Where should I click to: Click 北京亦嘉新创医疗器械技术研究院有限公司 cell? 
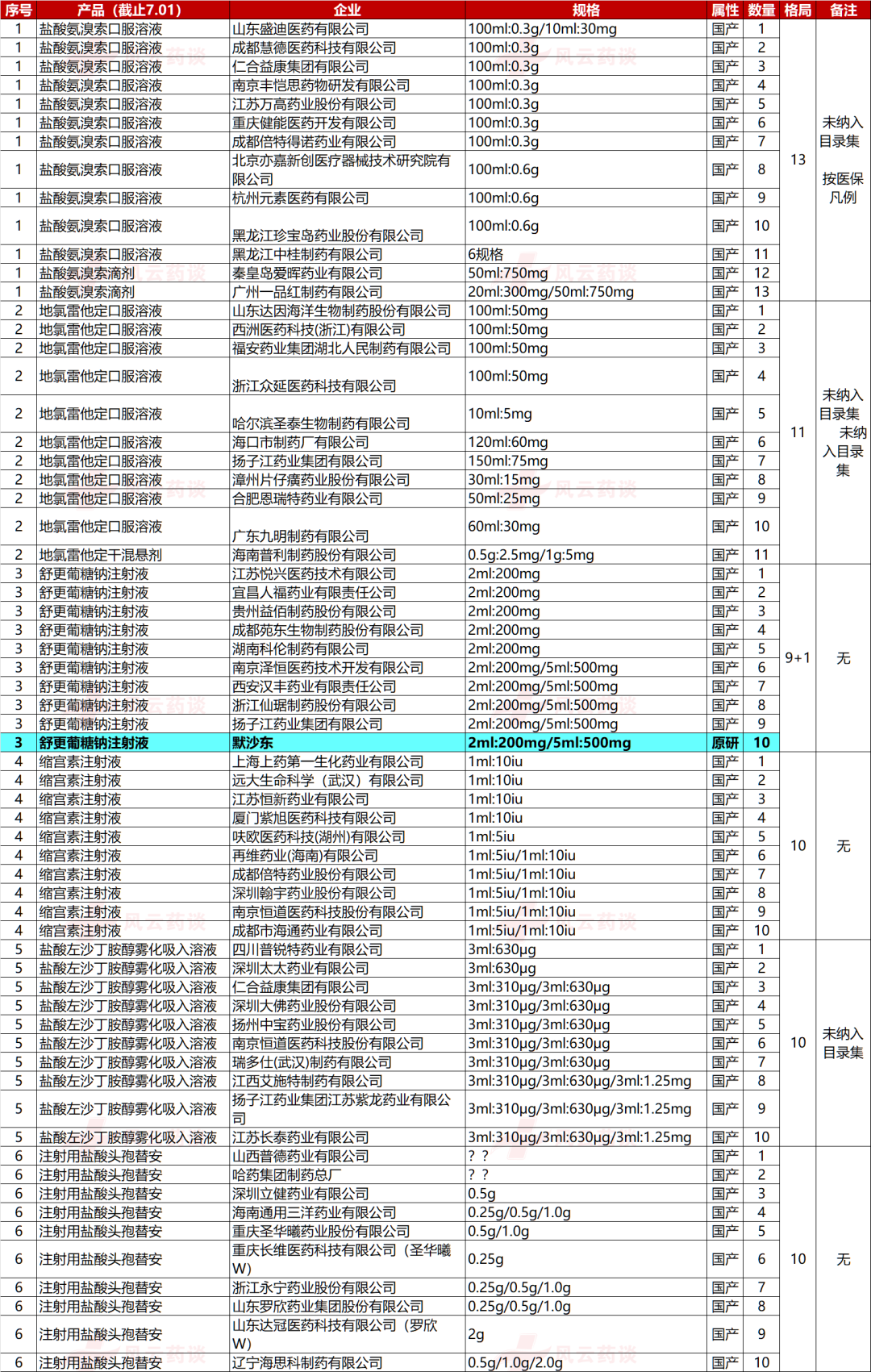[x=348, y=169]
